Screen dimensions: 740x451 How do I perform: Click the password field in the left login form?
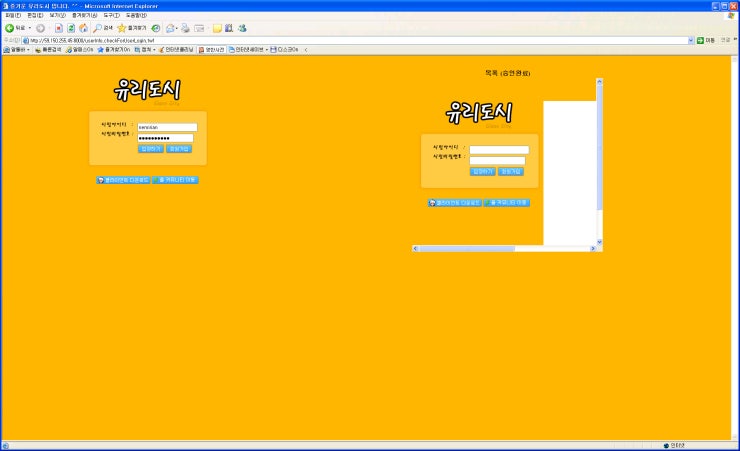(165, 138)
